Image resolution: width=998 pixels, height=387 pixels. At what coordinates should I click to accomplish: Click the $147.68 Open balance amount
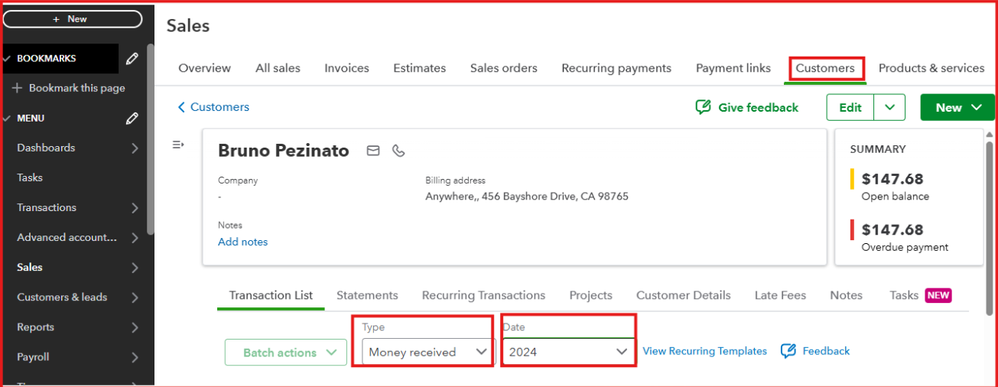[x=892, y=179]
